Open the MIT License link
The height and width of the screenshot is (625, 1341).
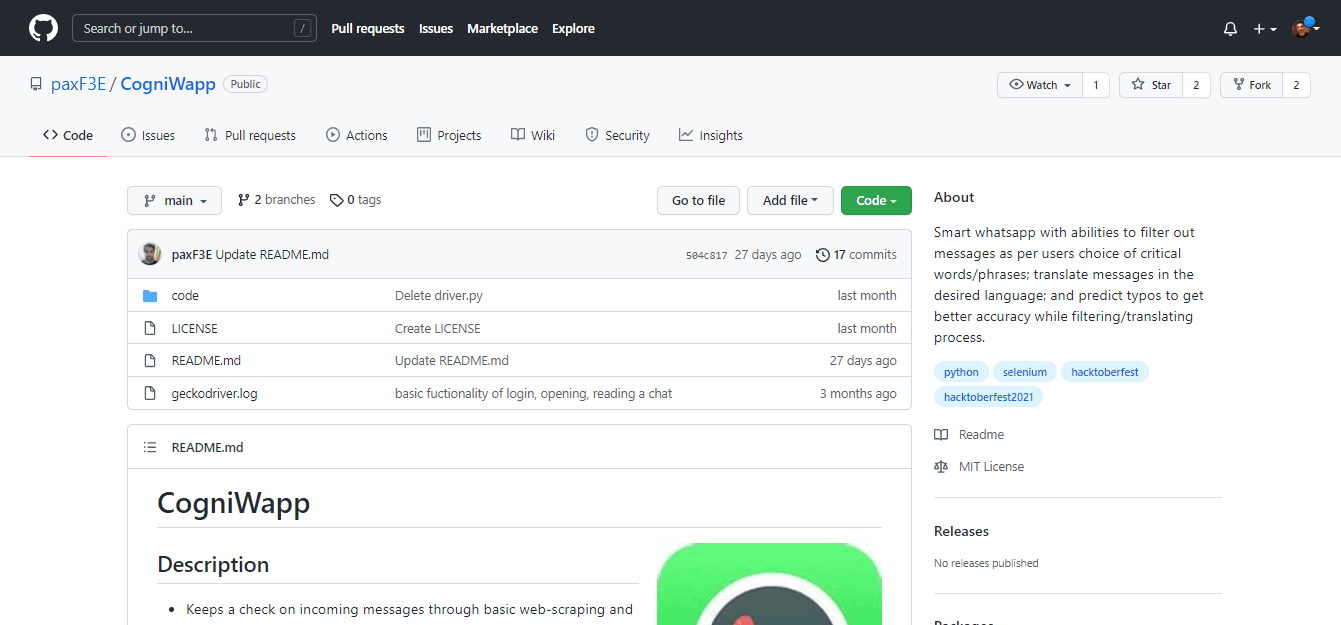[991, 466]
